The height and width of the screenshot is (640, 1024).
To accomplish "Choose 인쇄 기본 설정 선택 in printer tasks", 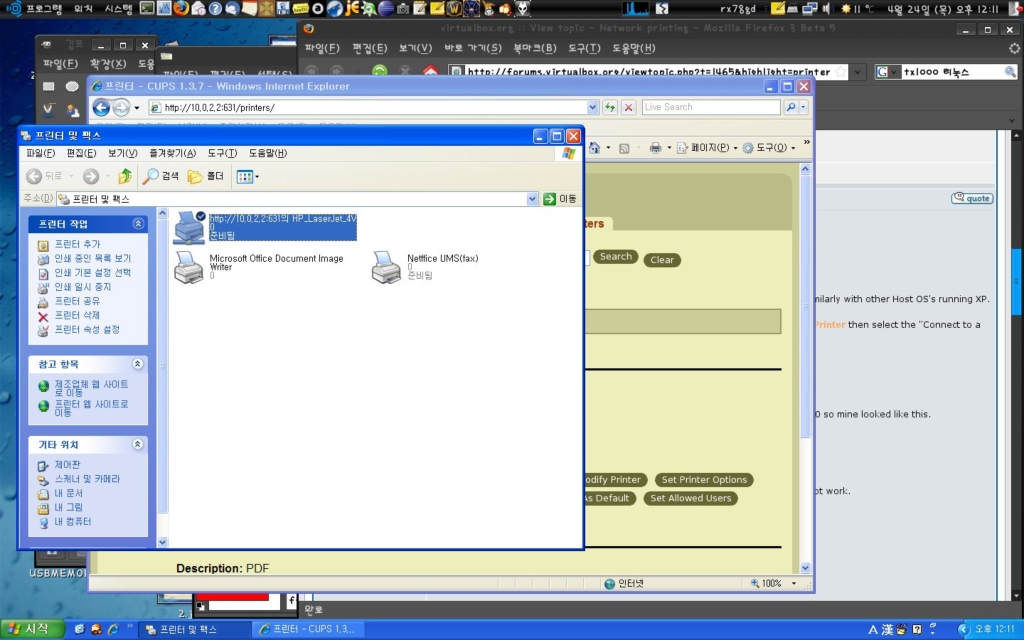I will (x=92, y=273).
